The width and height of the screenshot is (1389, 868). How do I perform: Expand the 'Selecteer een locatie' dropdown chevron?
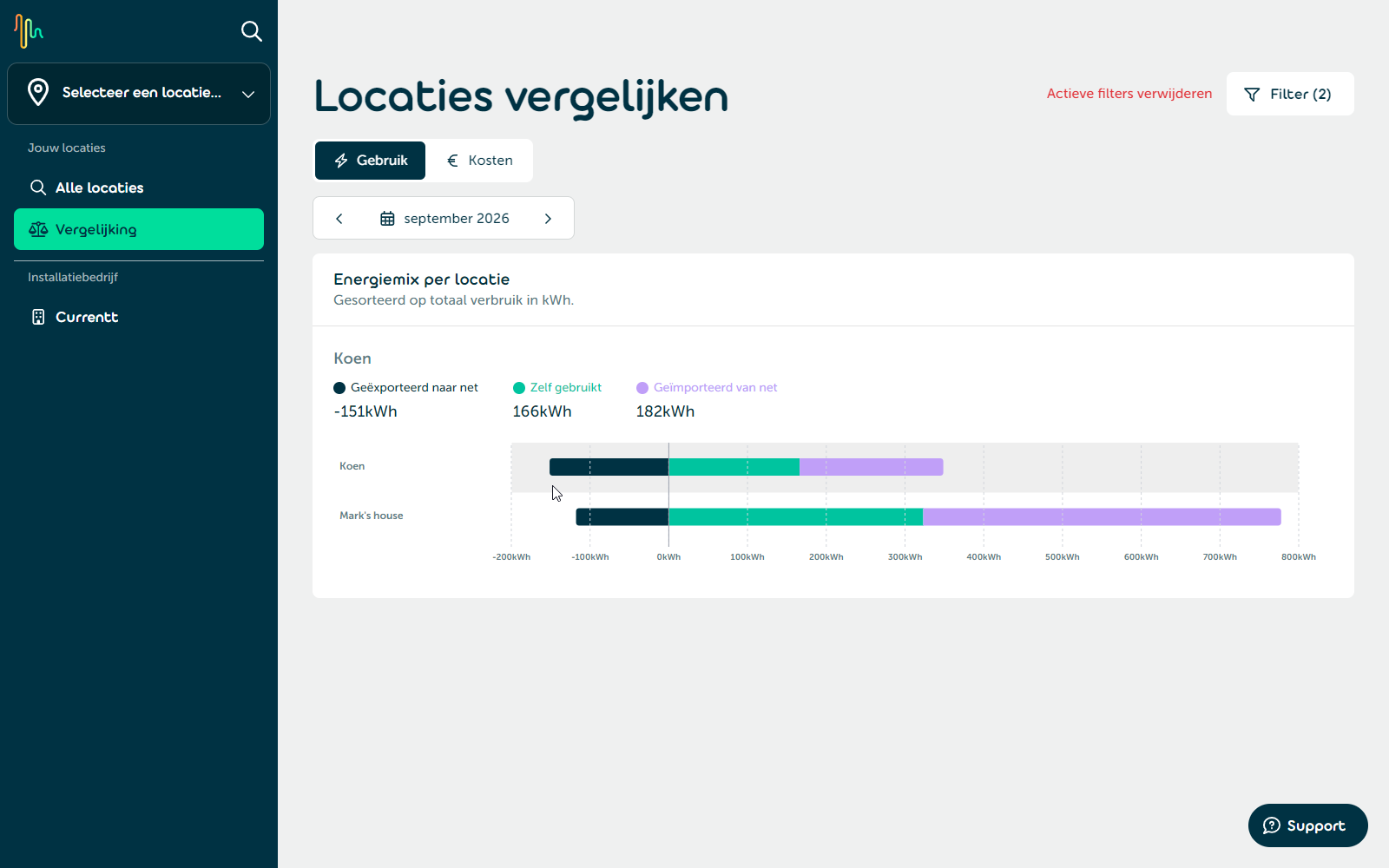tap(248, 94)
